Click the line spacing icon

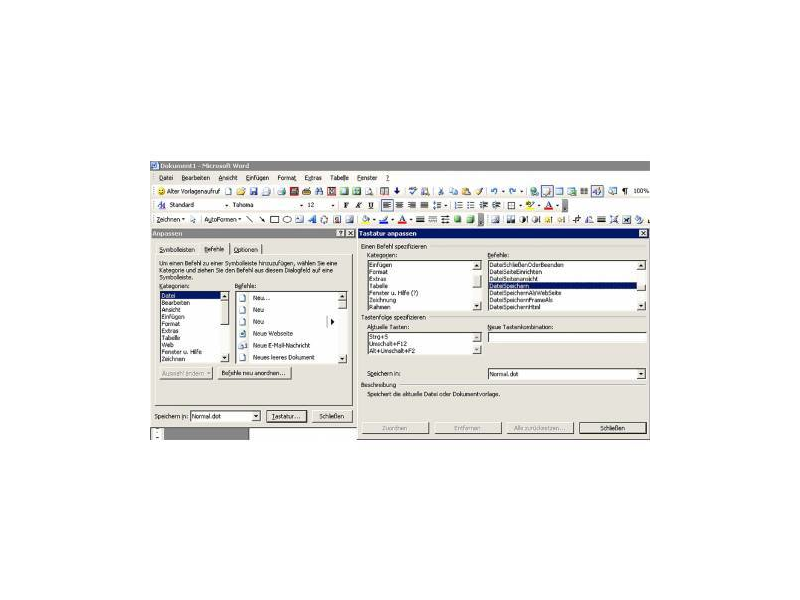pos(437,205)
